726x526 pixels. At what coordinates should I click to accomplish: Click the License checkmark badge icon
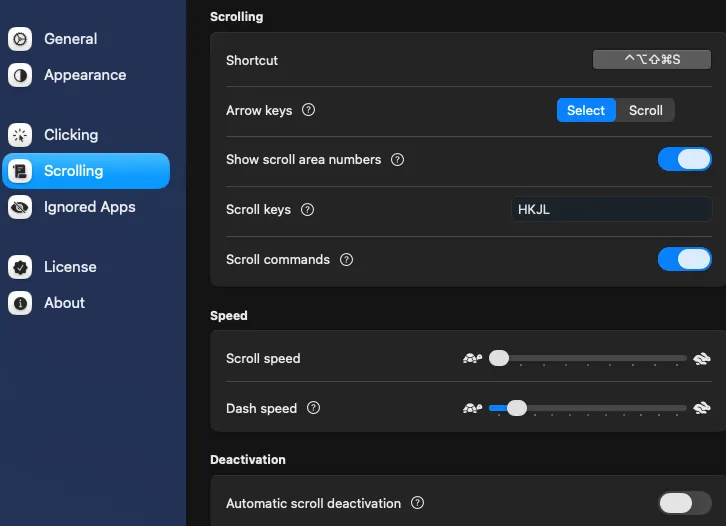(x=20, y=267)
